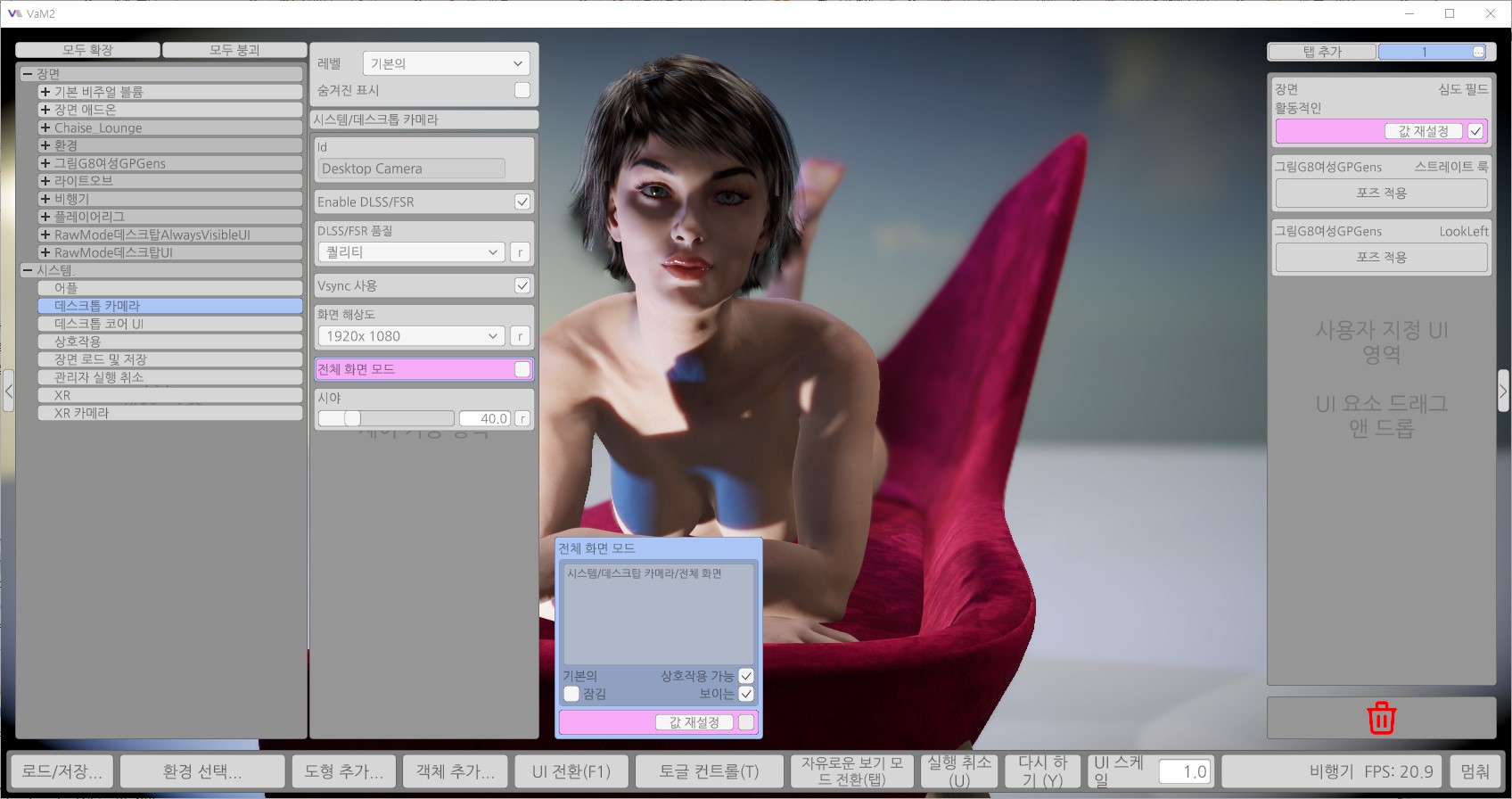This screenshot has height=799, width=1512.
Task: Disable the Enable DLSS/FSR checkbox
Action: point(522,202)
